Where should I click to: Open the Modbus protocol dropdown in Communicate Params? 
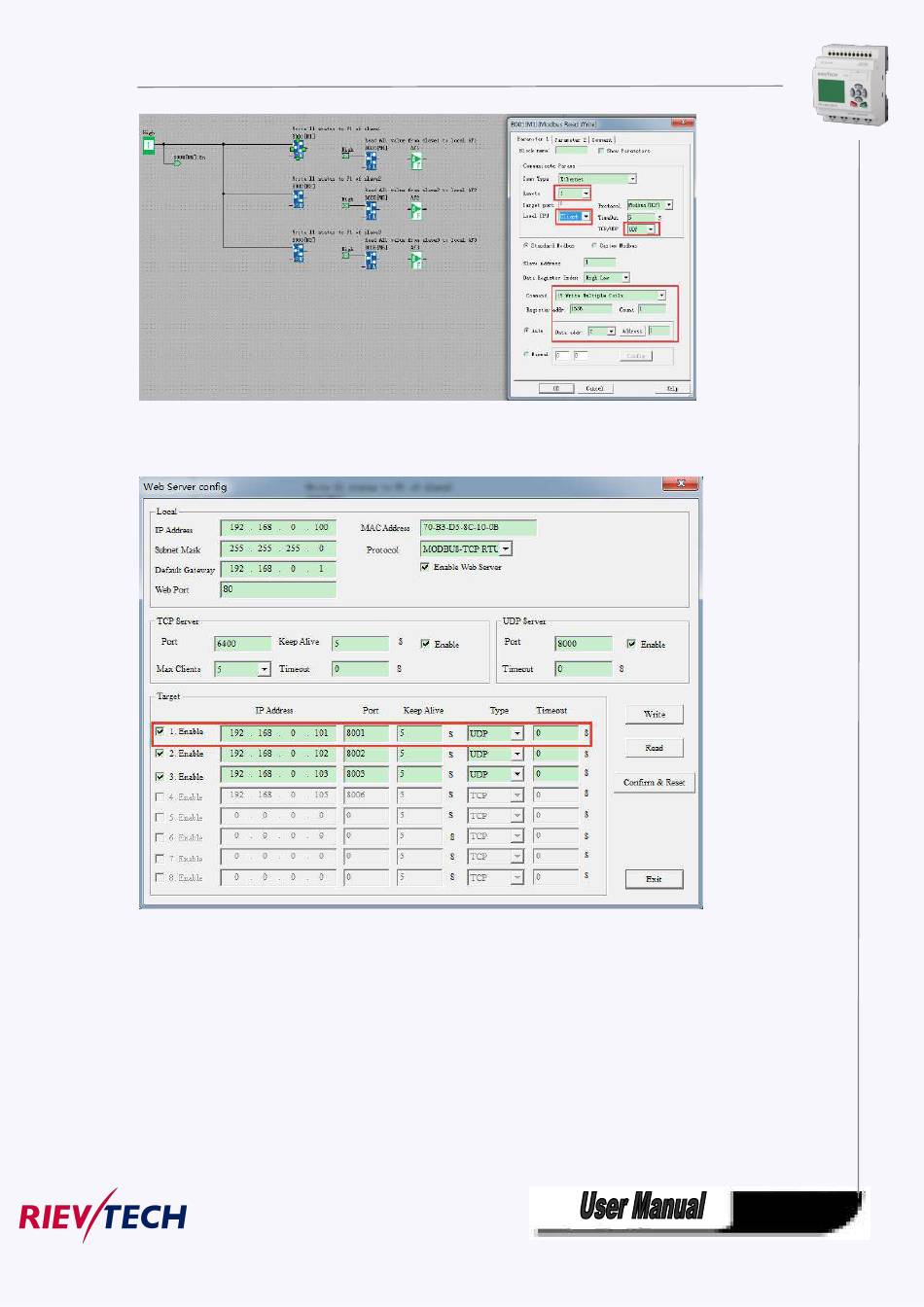coord(668,205)
